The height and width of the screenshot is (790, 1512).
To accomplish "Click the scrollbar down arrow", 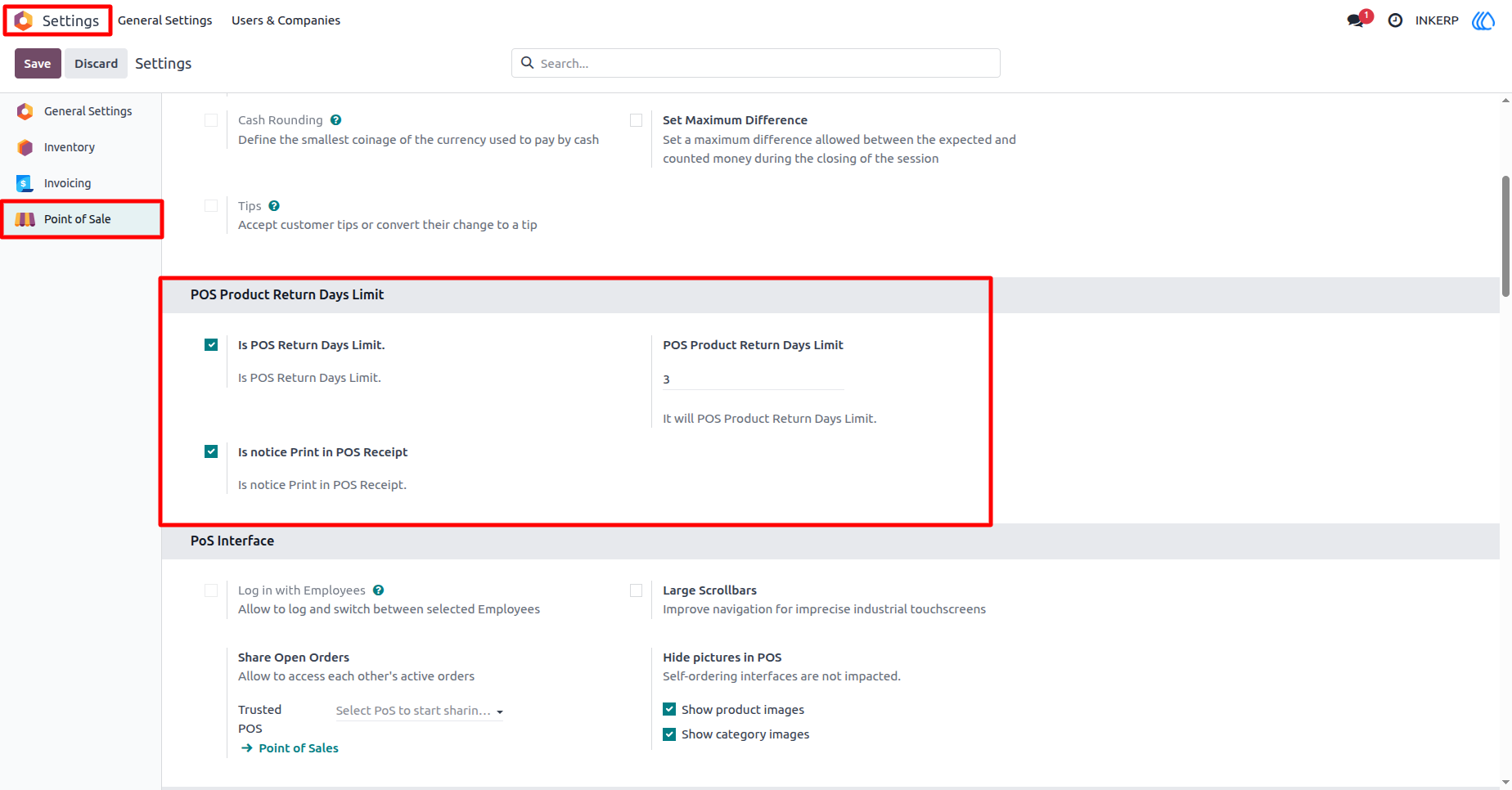I will click(x=1505, y=783).
